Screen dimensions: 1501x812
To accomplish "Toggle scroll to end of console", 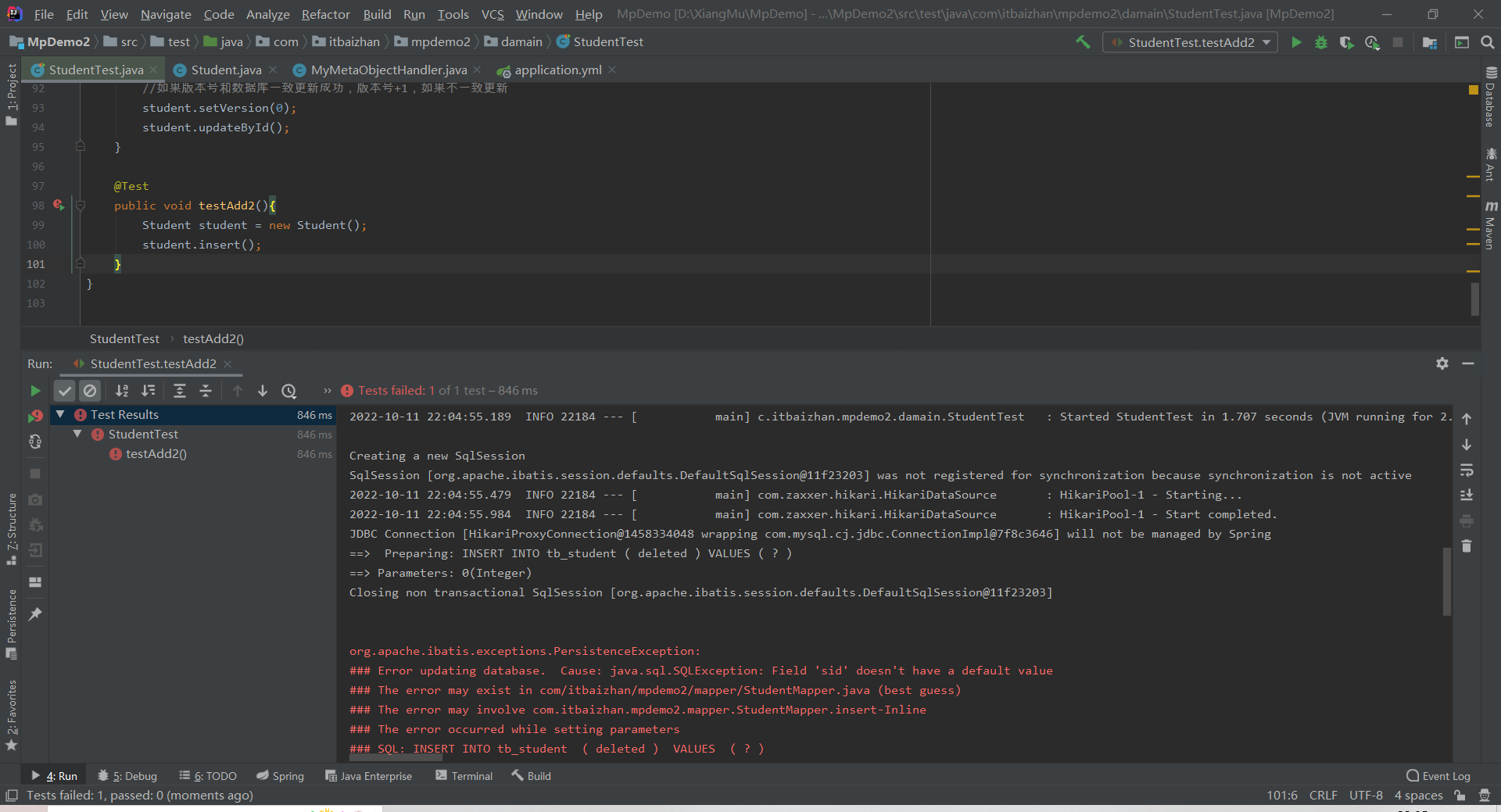I will tap(1467, 495).
